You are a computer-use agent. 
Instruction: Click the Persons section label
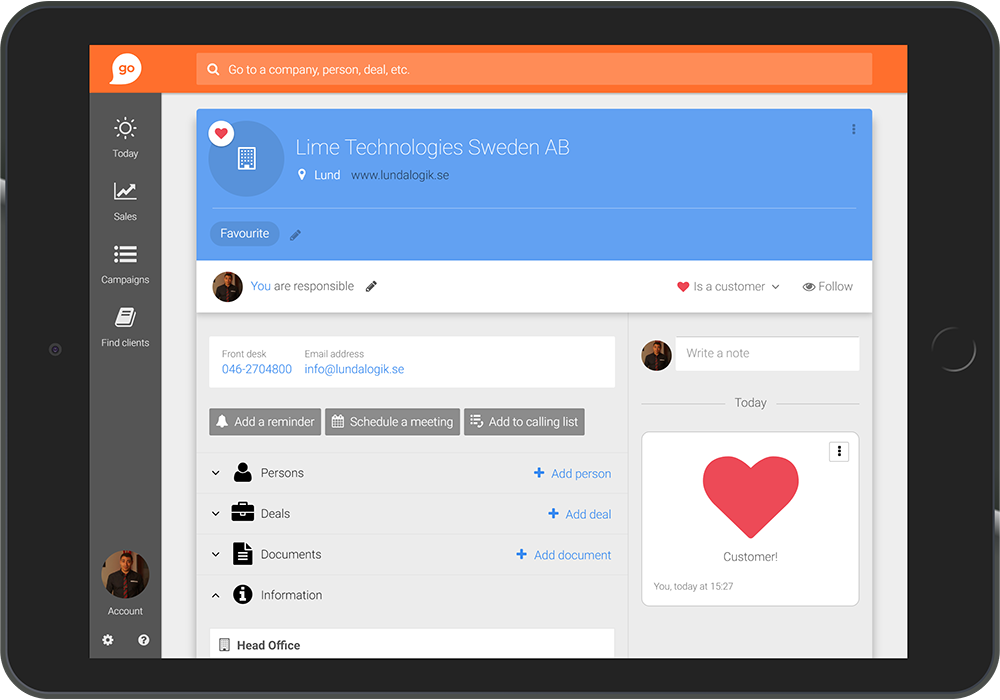tap(282, 473)
